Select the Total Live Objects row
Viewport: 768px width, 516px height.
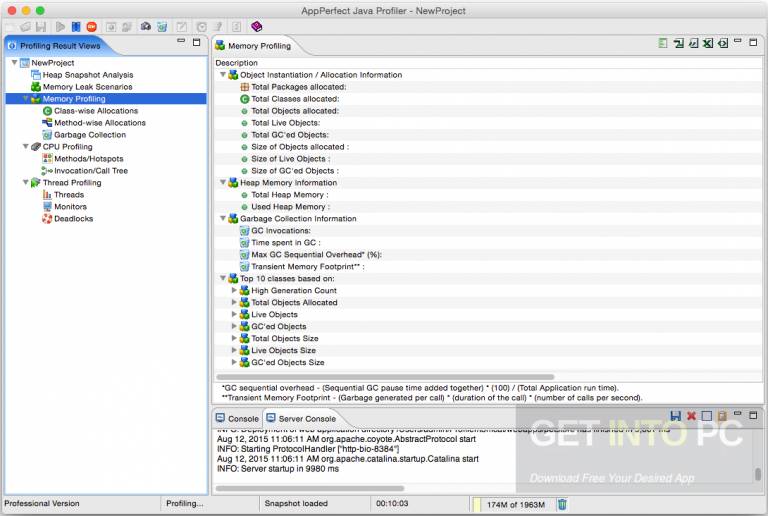point(487,123)
